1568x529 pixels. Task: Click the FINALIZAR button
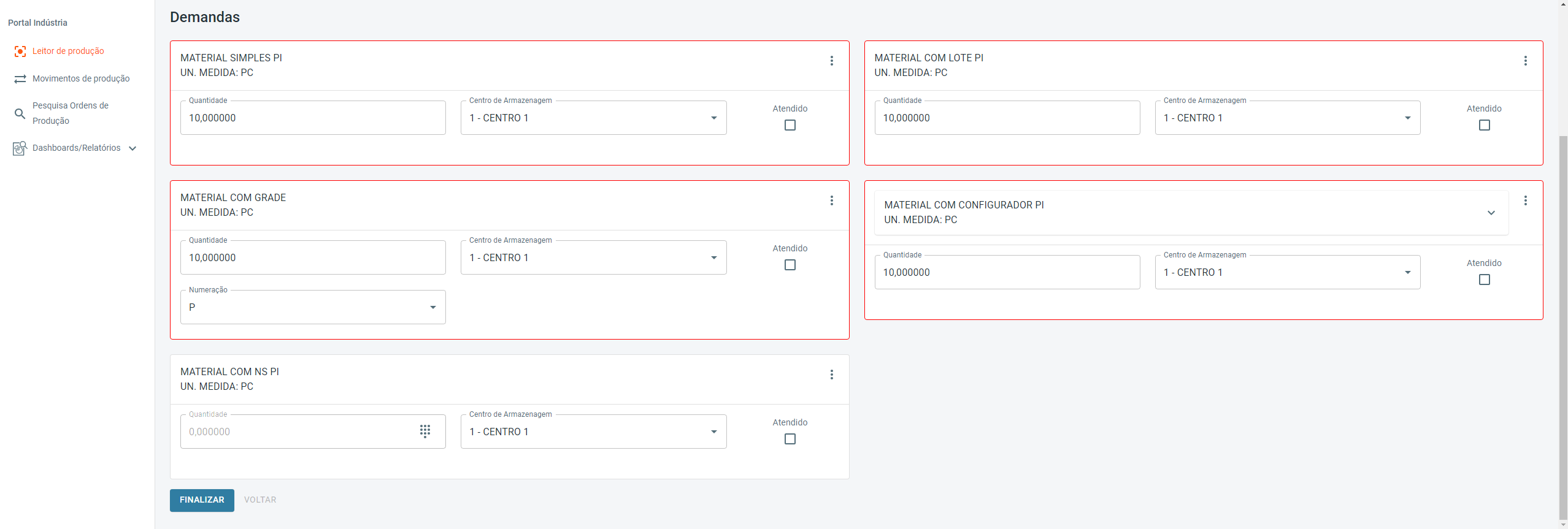pyautogui.click(x=202, y=500)
